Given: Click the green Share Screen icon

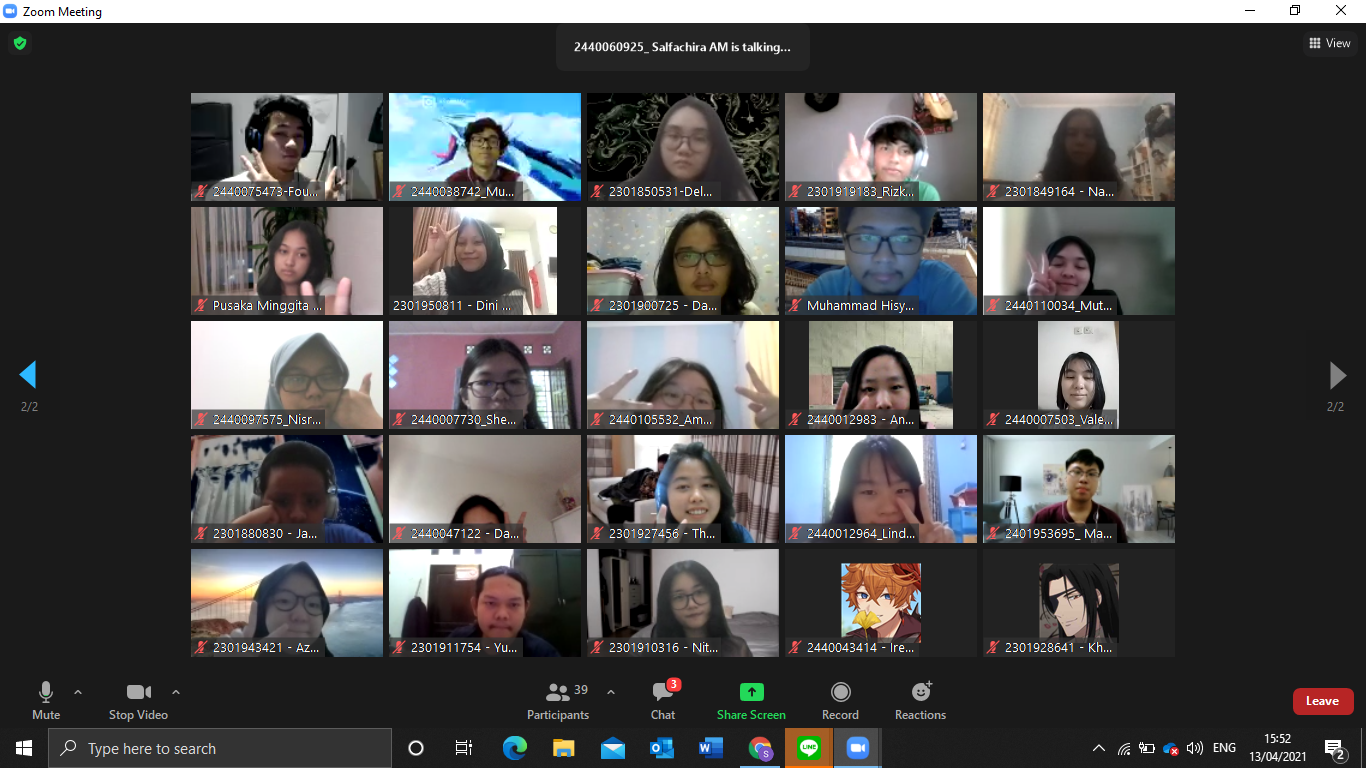Looking at the screenshot, I should [751, 692].
